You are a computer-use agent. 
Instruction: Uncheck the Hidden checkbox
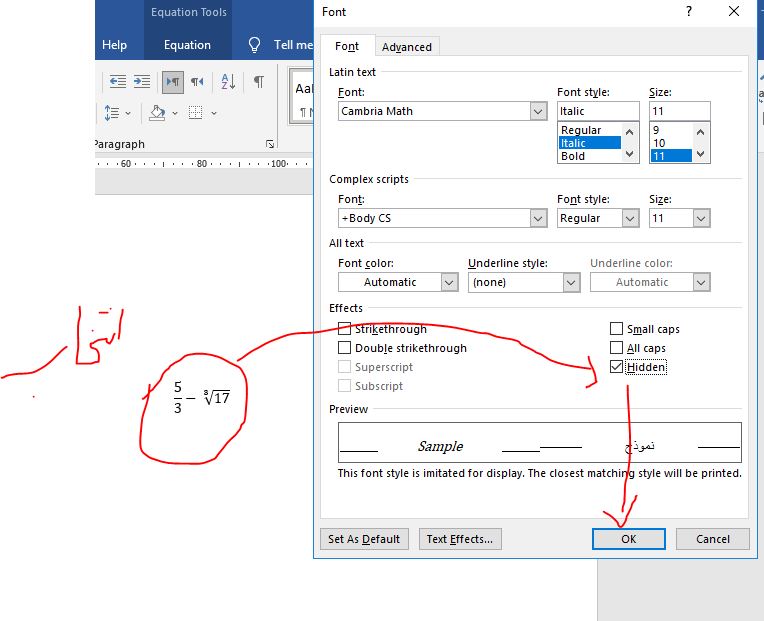(616, 367)
